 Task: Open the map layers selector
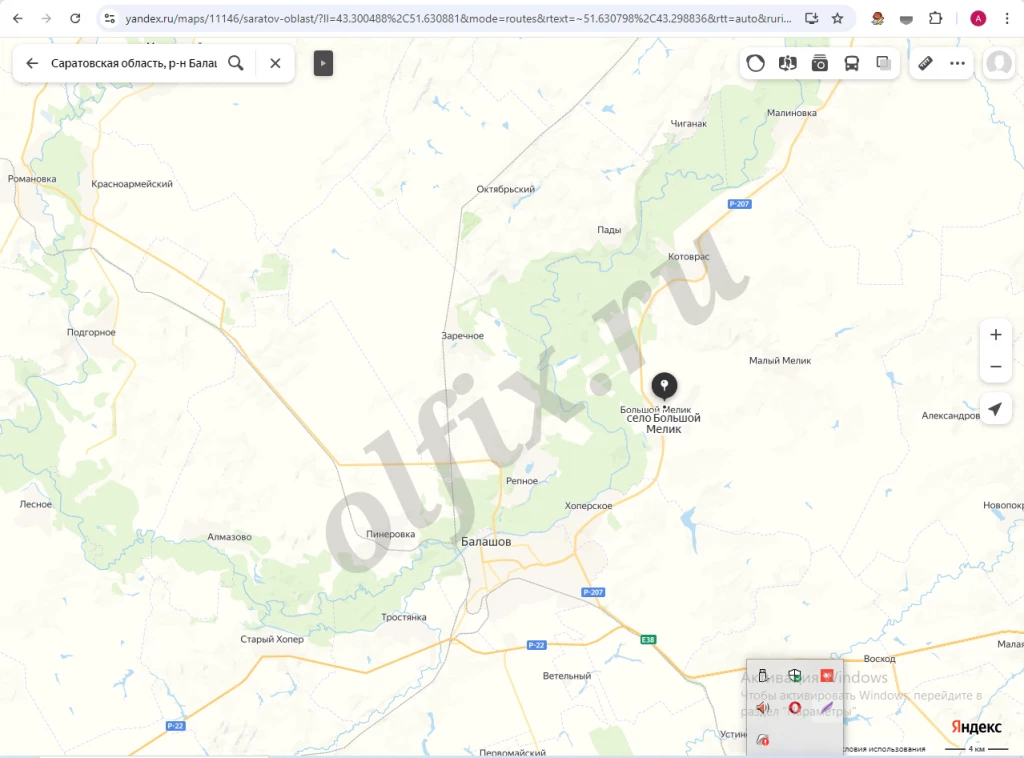[x=884, y=63]
